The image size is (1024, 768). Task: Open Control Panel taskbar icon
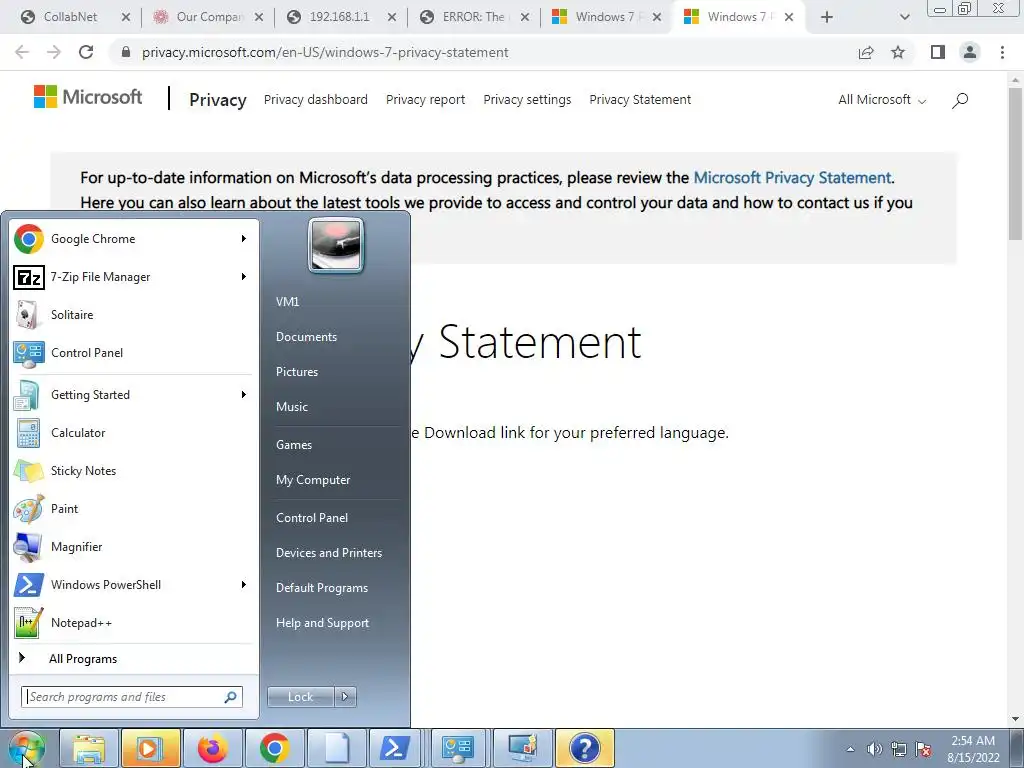tap(458, 748)
